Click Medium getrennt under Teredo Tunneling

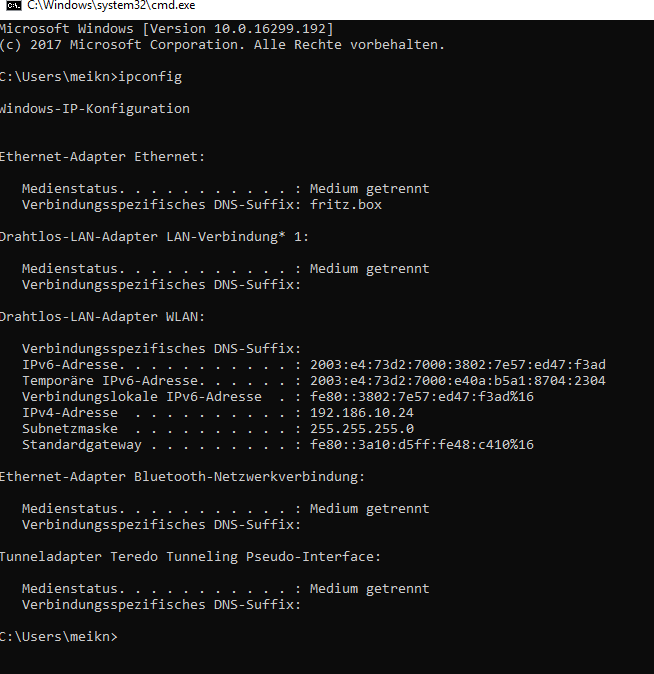tap(369, 588)
